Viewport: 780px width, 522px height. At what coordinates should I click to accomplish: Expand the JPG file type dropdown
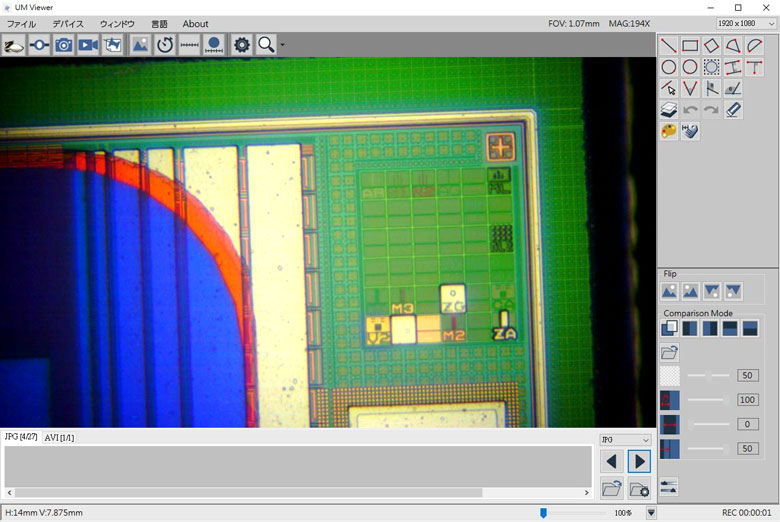624,439
